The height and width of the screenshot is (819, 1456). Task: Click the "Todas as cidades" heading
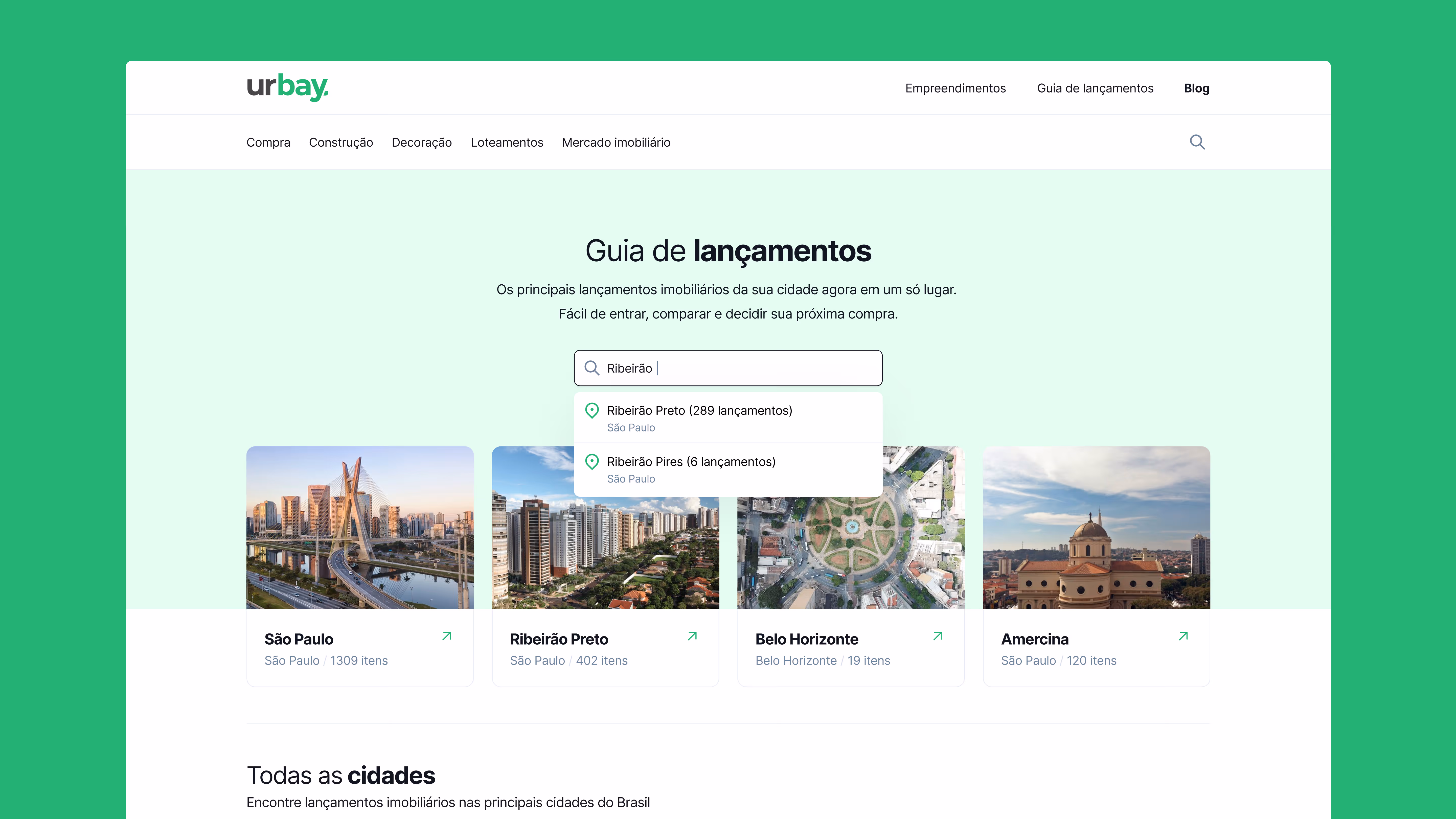341,776
